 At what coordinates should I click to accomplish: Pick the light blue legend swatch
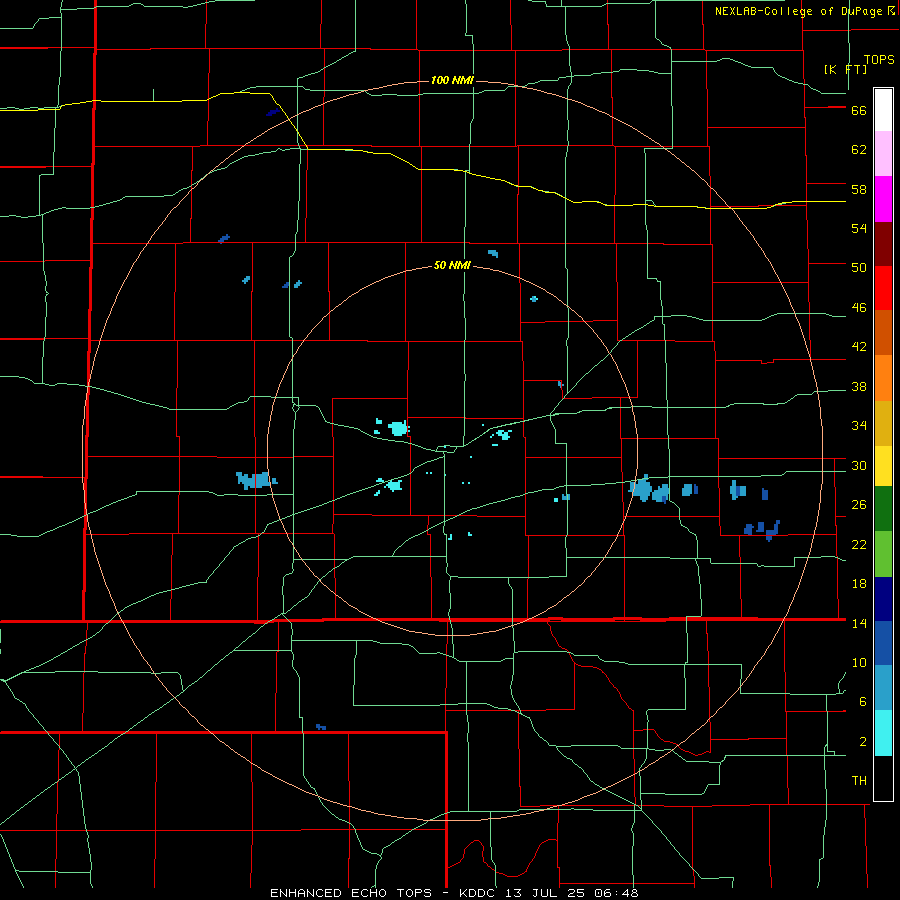click(883, 688)
